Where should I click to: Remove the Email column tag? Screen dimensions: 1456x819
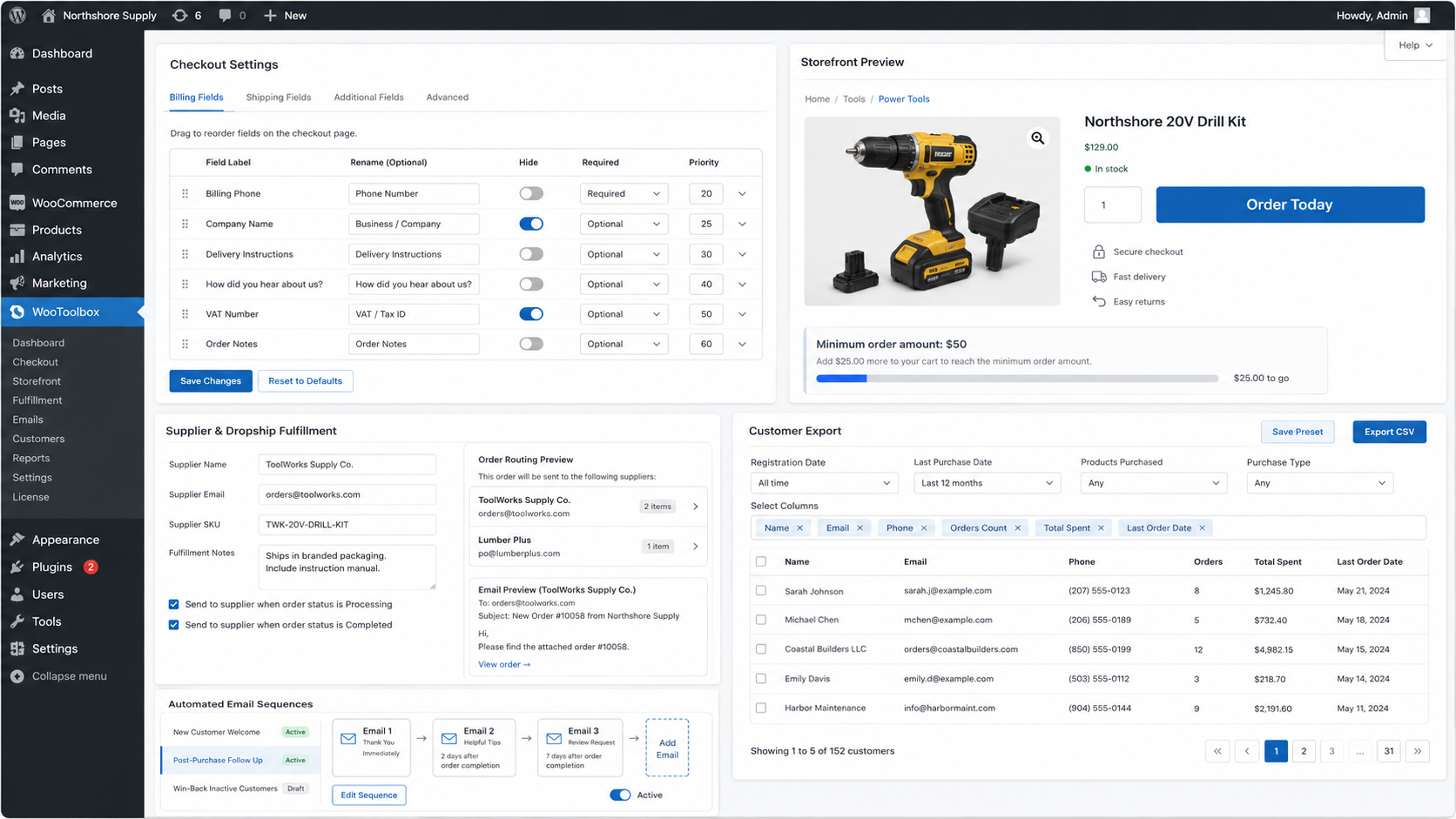tap(859, 528)
